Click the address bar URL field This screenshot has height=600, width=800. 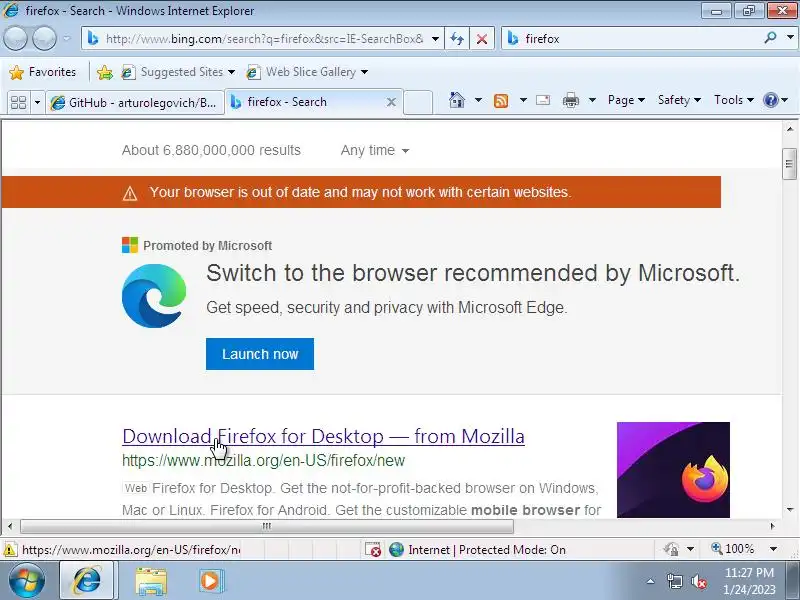pyautogui.click(x=263, y=39)
